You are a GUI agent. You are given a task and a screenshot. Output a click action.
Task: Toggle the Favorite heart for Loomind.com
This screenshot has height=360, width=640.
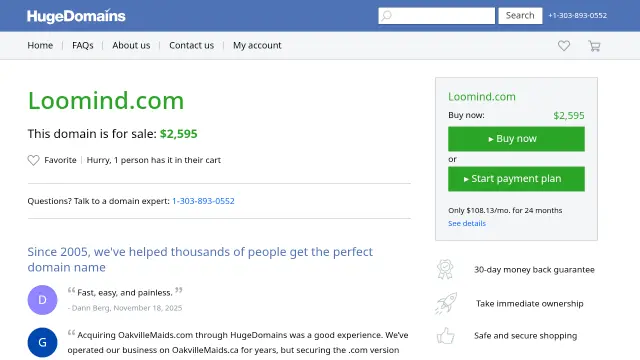point(33,160)
